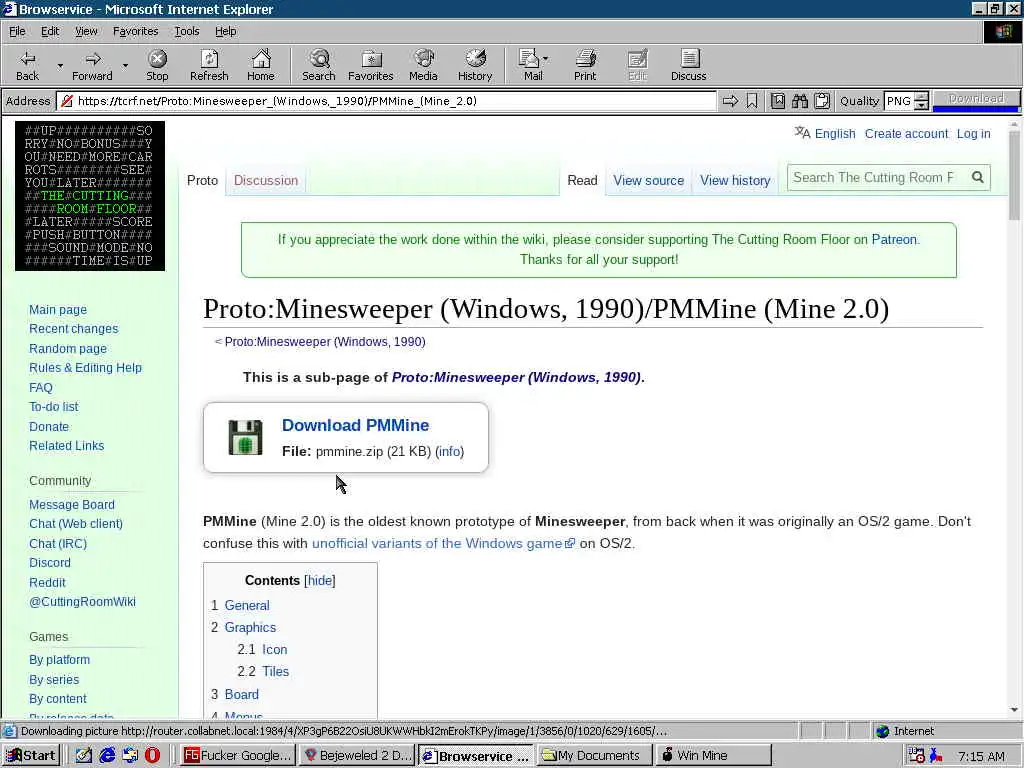
Task: Click the Outlook Express quick launch icon
Action: (x=130, y=755)
